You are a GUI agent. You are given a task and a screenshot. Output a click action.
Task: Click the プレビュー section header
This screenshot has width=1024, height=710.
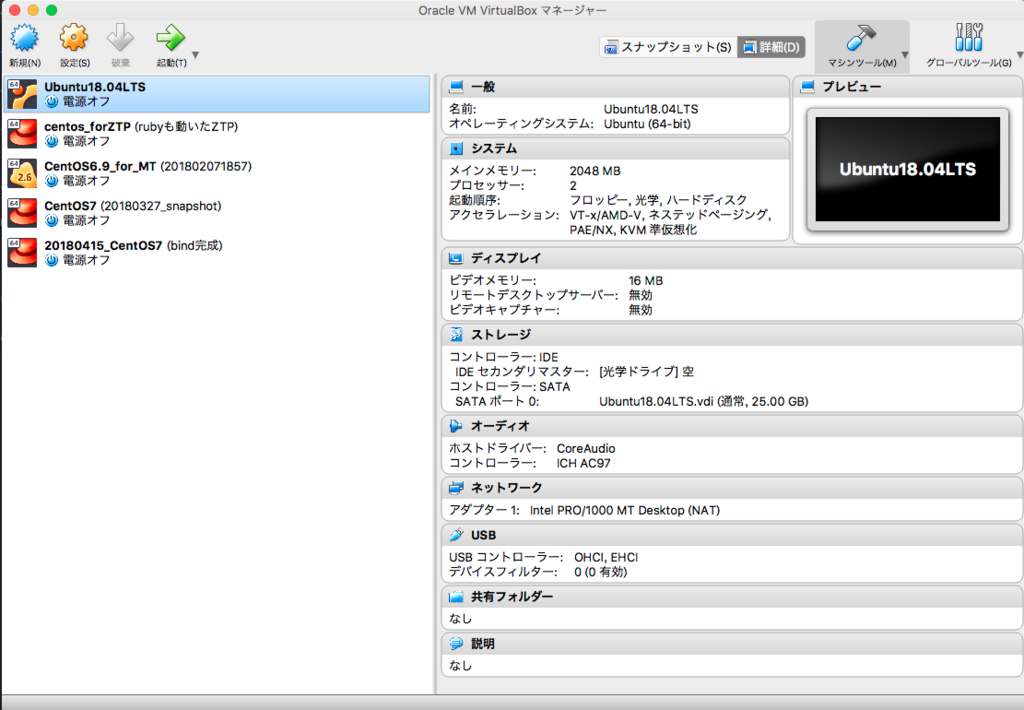point(908,87)
